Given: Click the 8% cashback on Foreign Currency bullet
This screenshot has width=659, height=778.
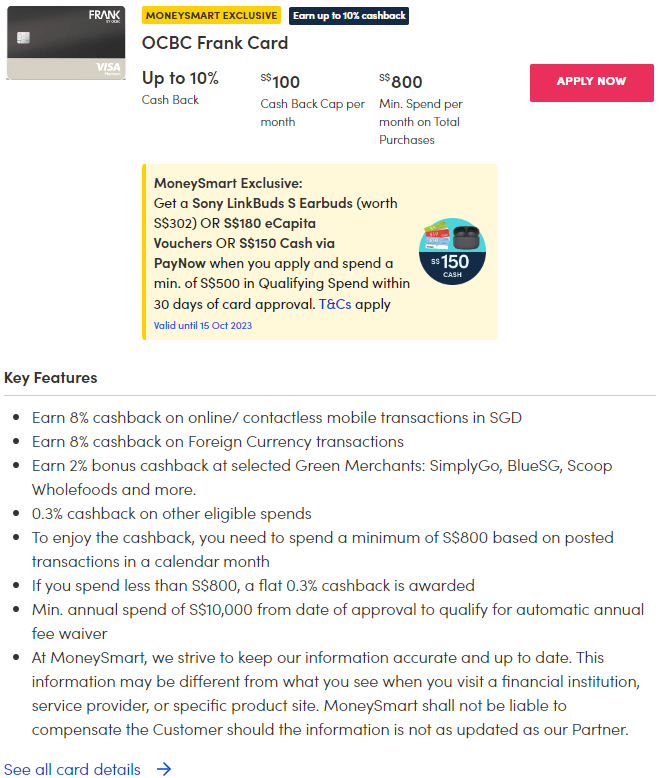Looking at the screenshot, I should tap(218, 441).
